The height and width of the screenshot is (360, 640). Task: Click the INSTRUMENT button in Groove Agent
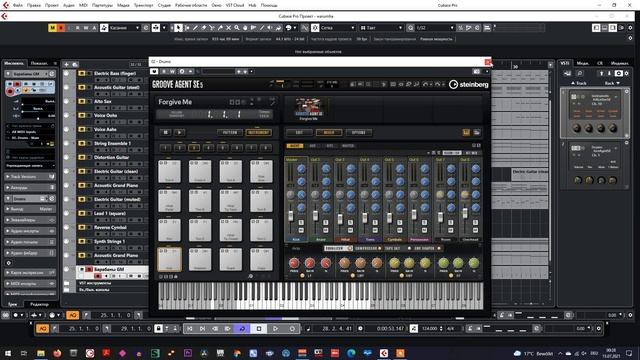click(258, 132)
